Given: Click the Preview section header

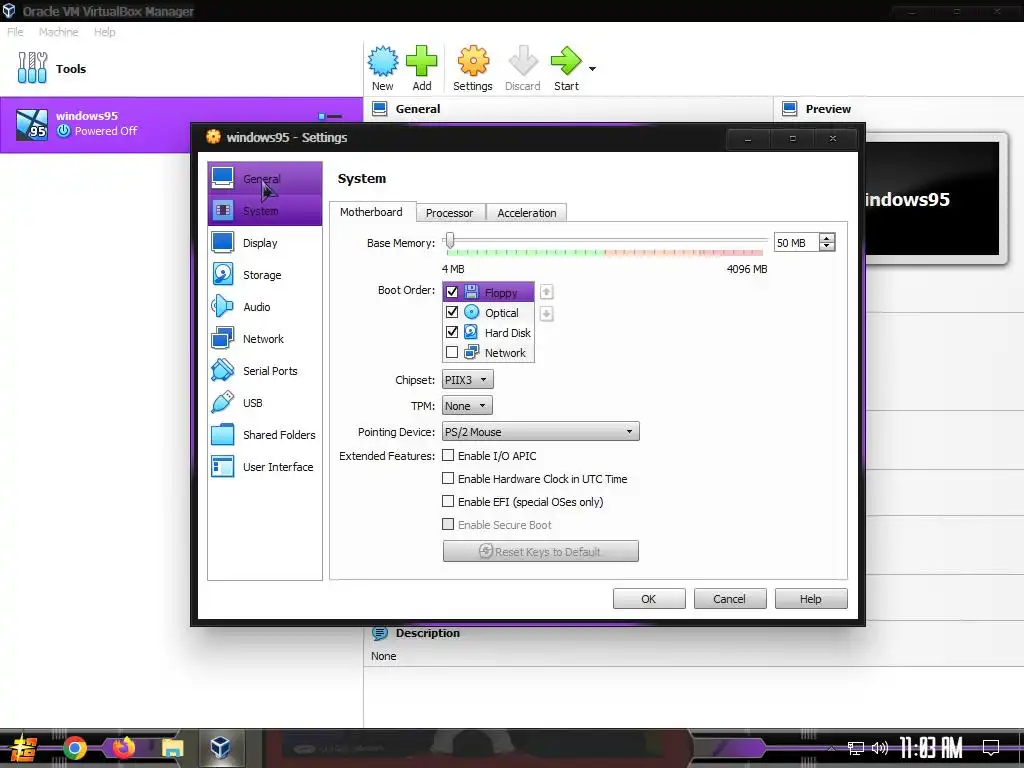Looking at the screenshot, I should coord(828,109).
